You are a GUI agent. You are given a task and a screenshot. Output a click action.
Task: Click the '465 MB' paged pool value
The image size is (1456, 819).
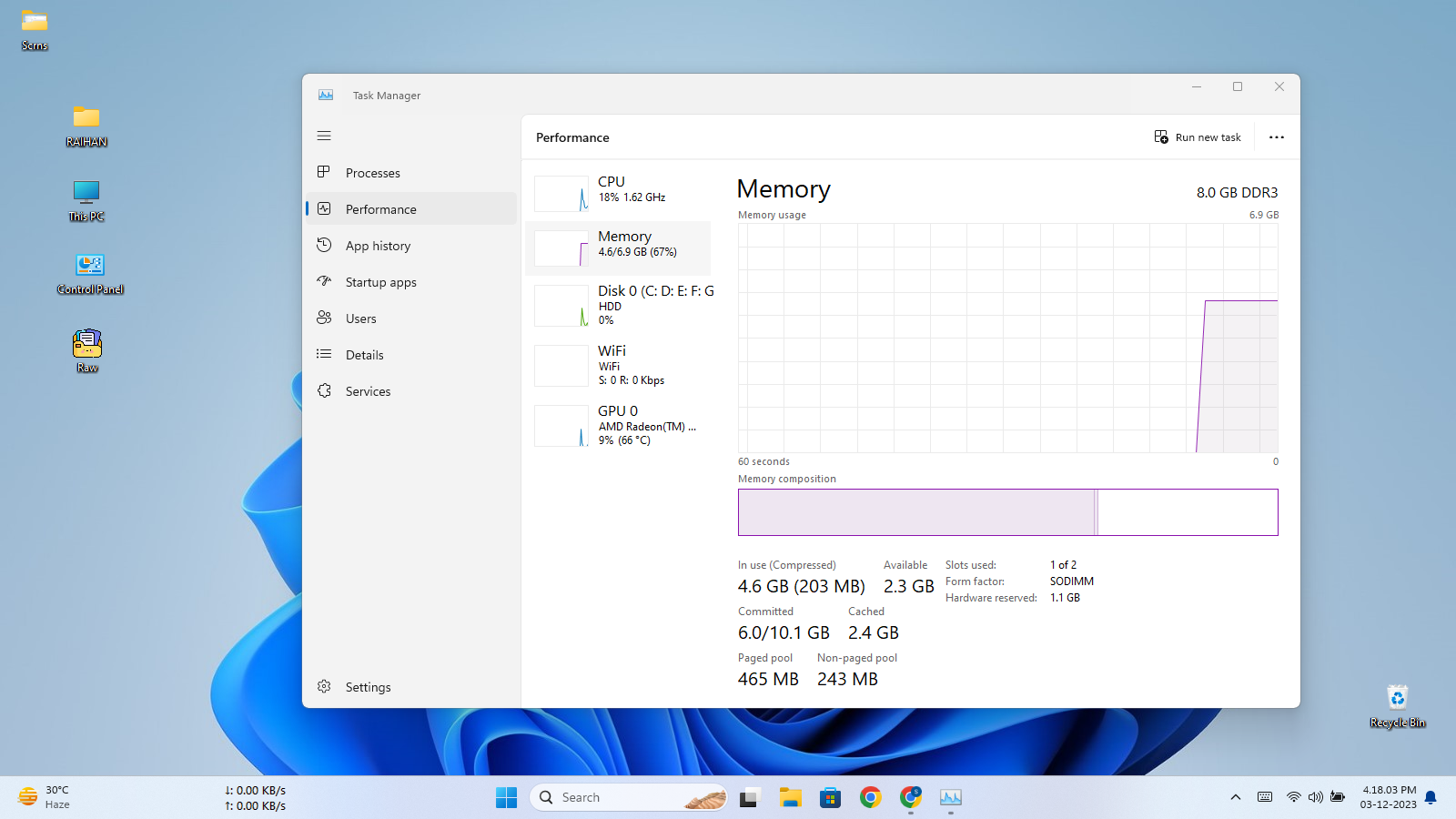click(768, 680)
